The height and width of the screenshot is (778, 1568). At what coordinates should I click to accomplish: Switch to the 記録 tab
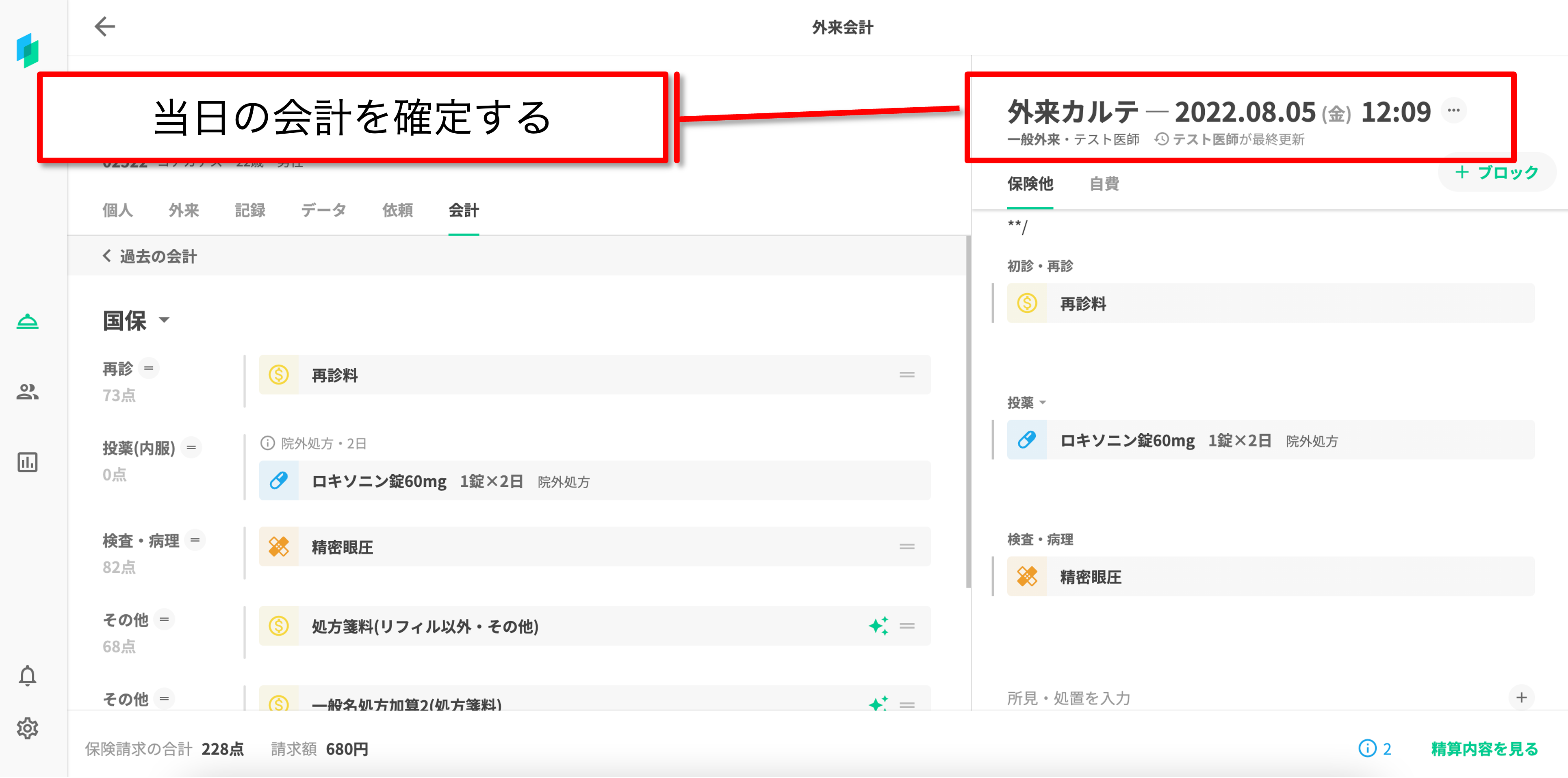(249, 210)
